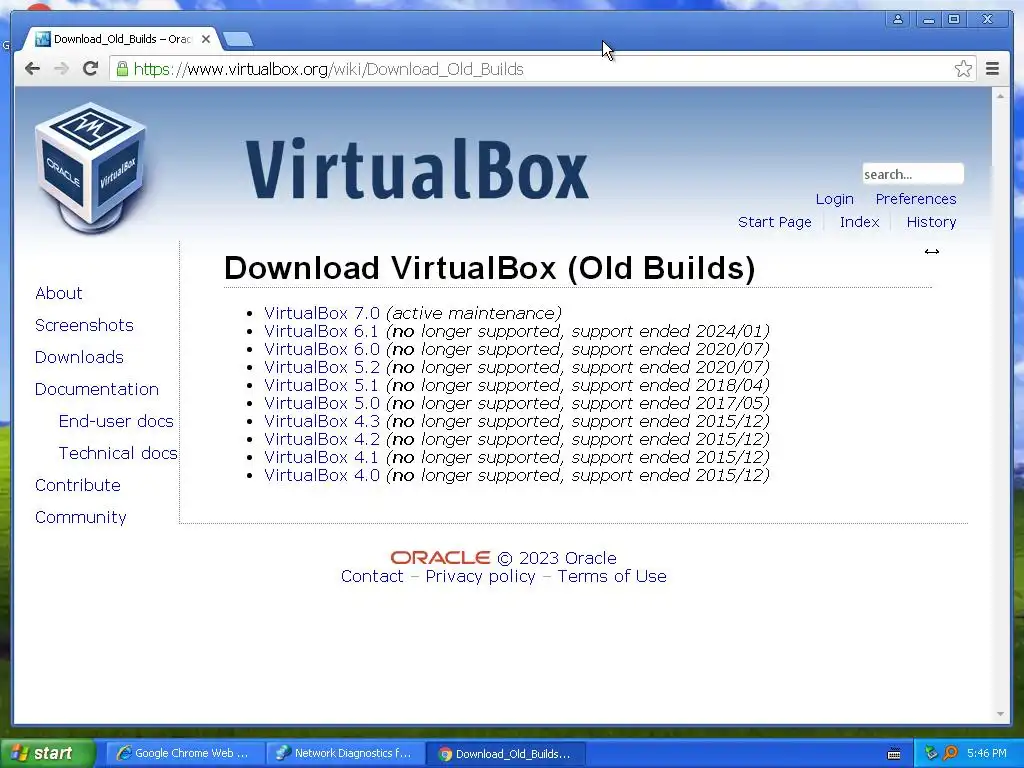Click the Oracle logo in the footer
The image size is (1024, 768).
(440, 558)
